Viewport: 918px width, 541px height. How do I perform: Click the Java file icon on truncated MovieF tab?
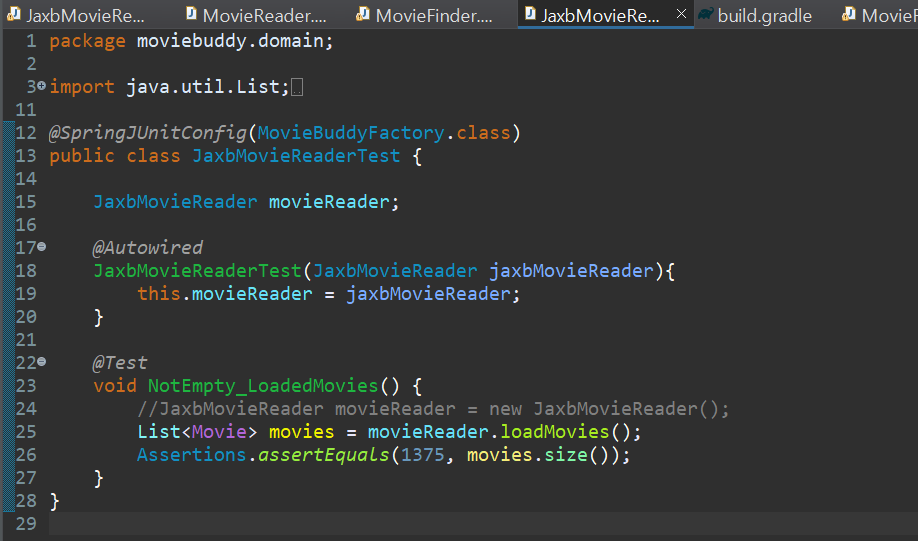[x=848, y=13]
